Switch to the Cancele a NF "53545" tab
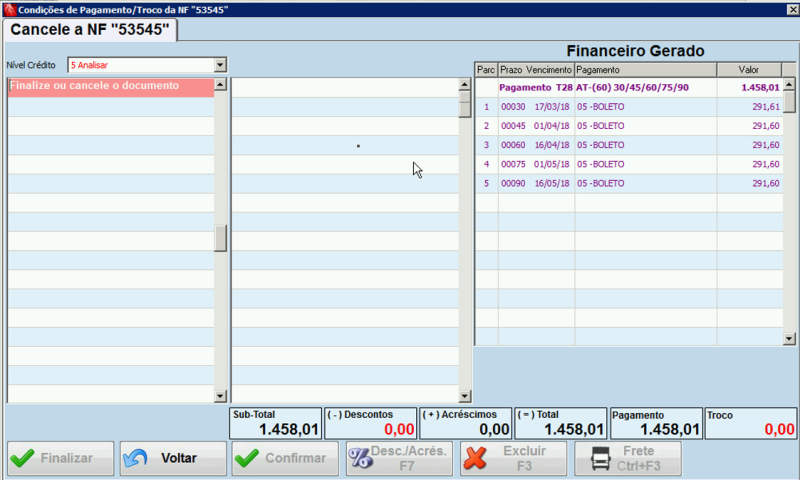The image size is (800, 480). 90,30
